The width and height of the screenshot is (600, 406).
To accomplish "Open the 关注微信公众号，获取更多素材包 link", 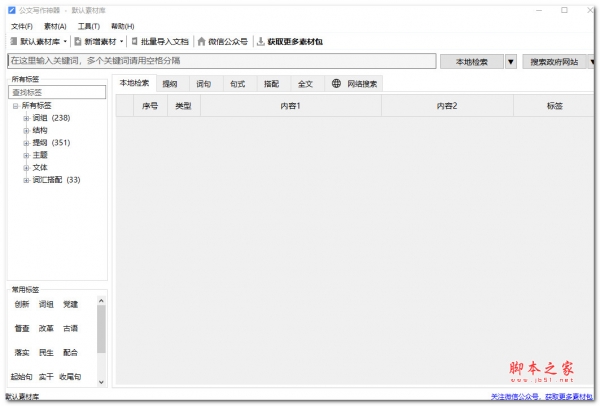I will coord(542,396).
